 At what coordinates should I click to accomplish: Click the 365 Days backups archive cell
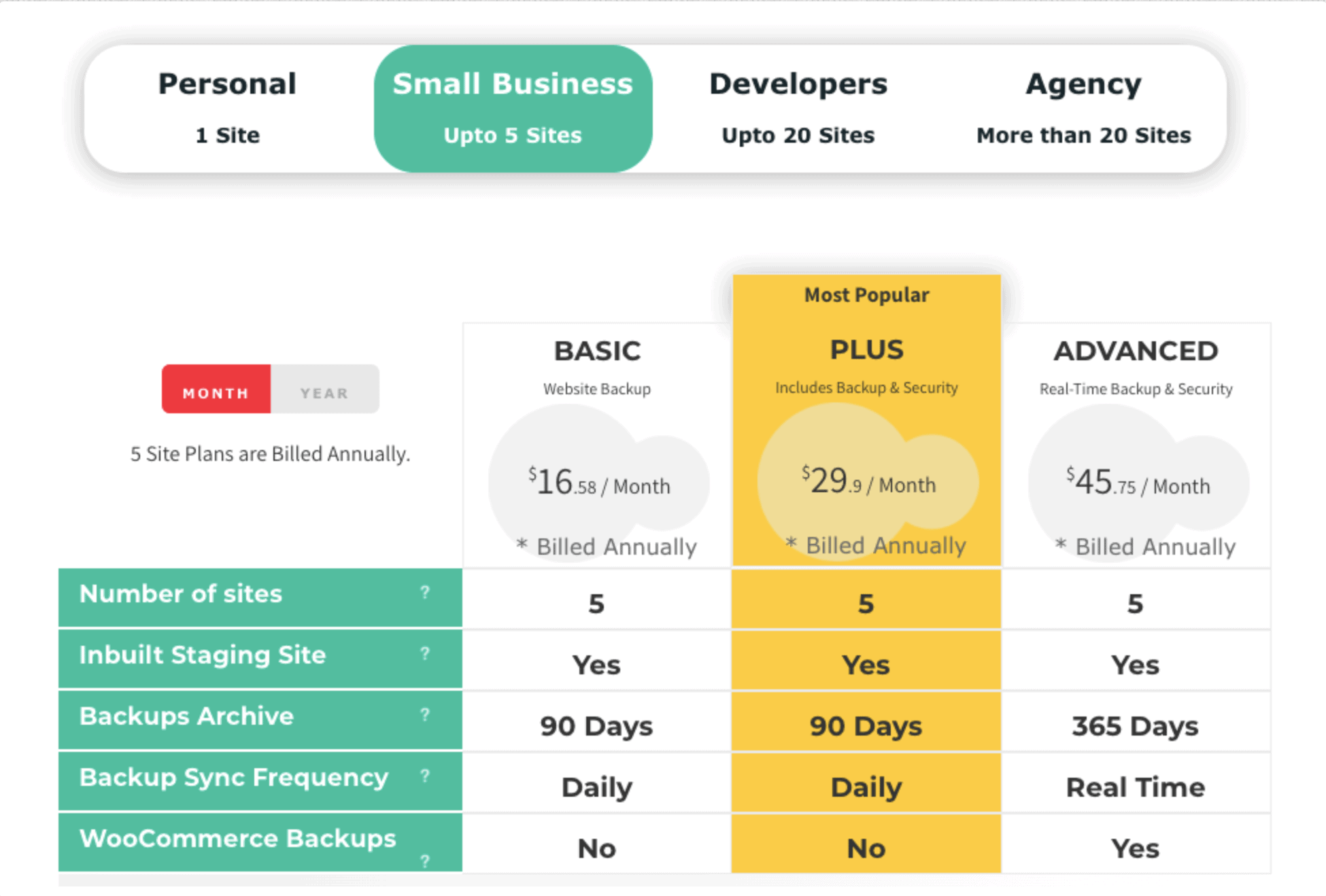1135,726
